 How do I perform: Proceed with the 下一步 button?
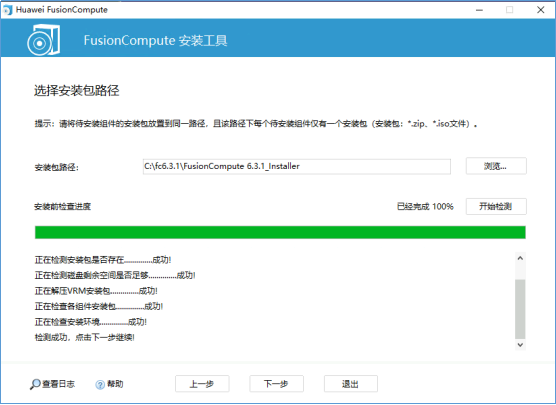(276, 384)
